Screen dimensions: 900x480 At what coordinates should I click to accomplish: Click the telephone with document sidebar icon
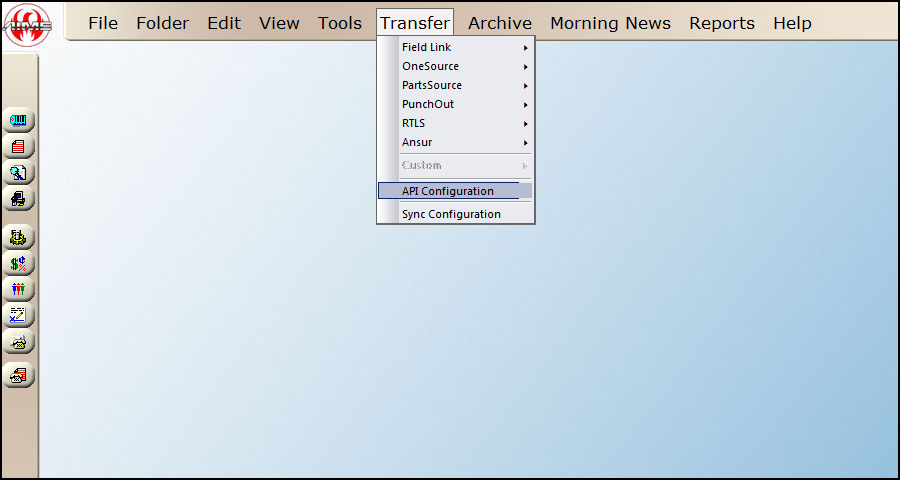pyautogui.click(x=19, y=376)
